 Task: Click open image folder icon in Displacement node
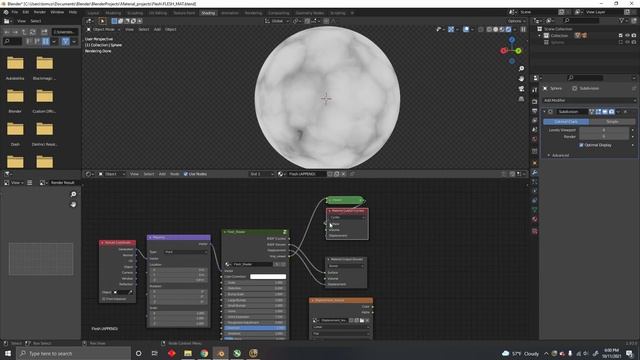362,320
